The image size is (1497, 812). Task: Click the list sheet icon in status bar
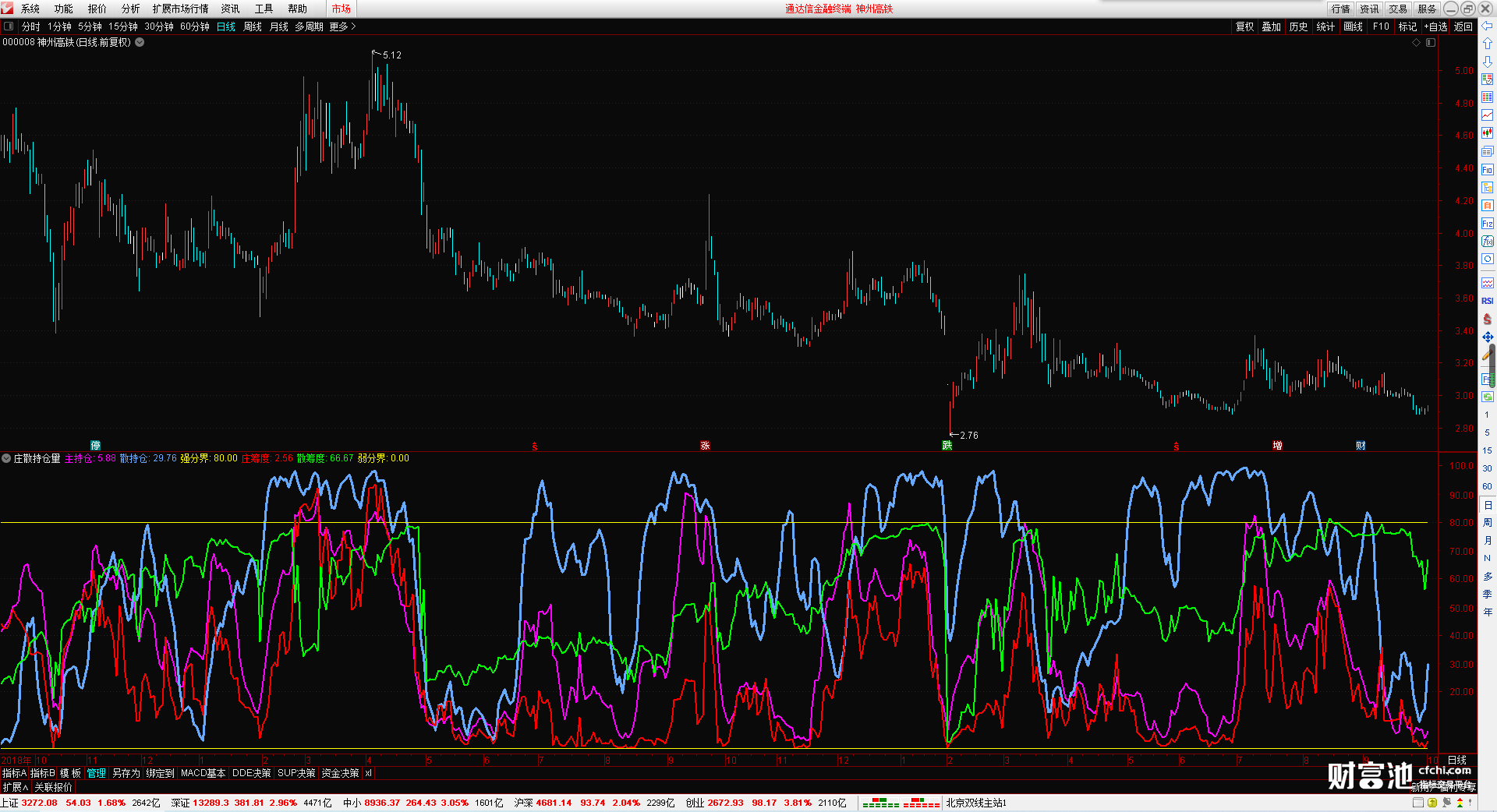click(x=1419, y=803)
